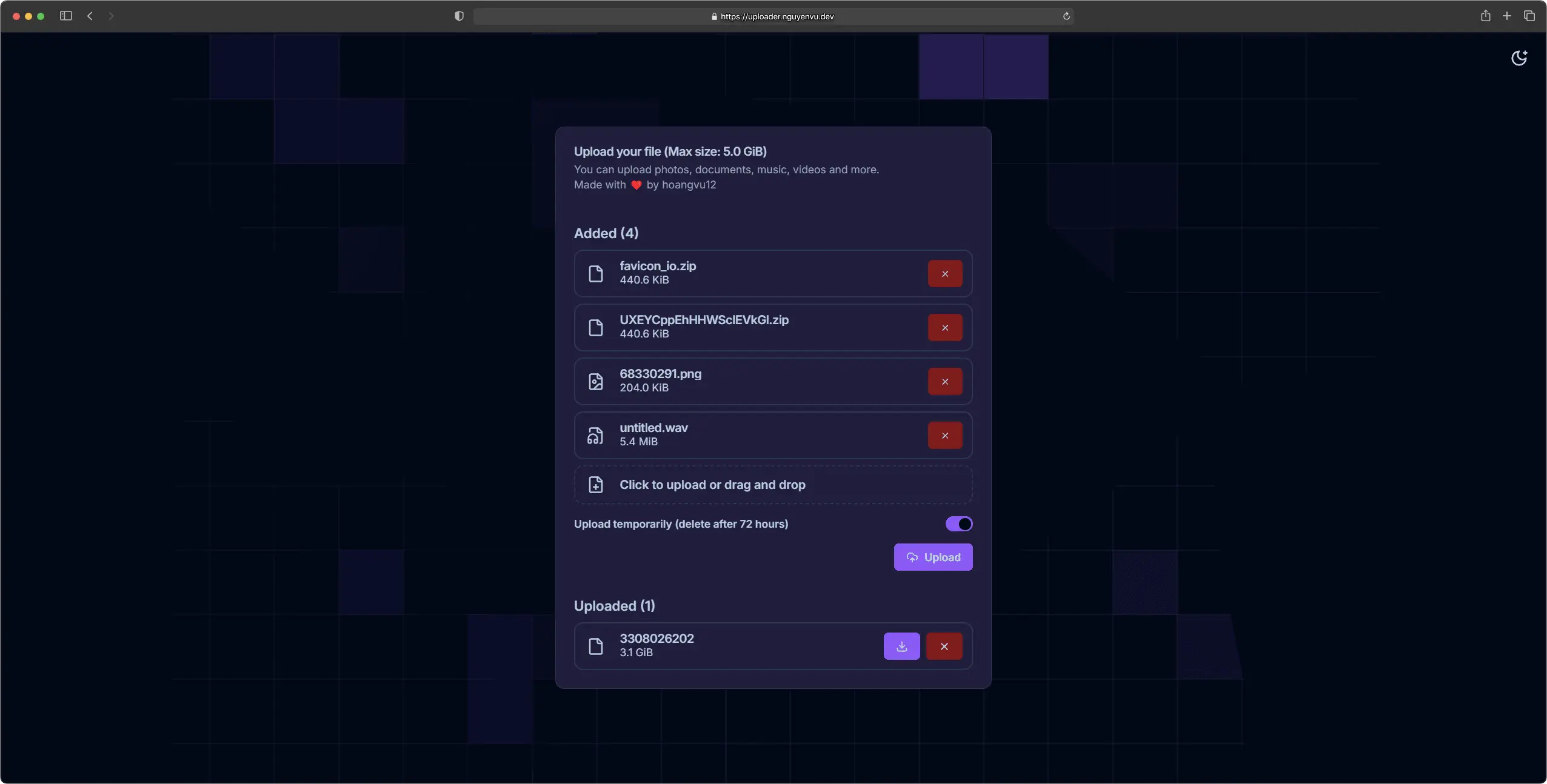Click the 68330291.png image file icon
The image size is (1547, 784).
tap(595, 382)
